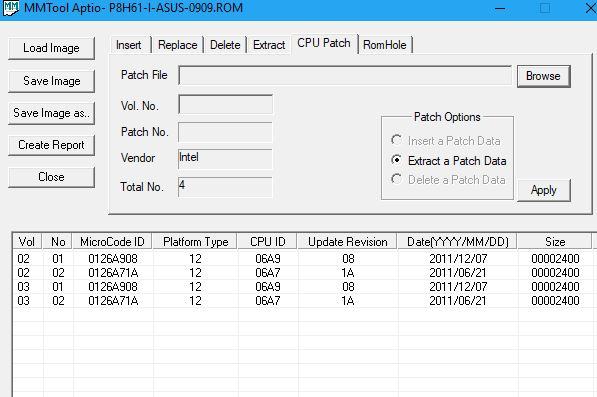
Task: Click the MMTool app icon in title bar
Action: (x=10, y=8)
